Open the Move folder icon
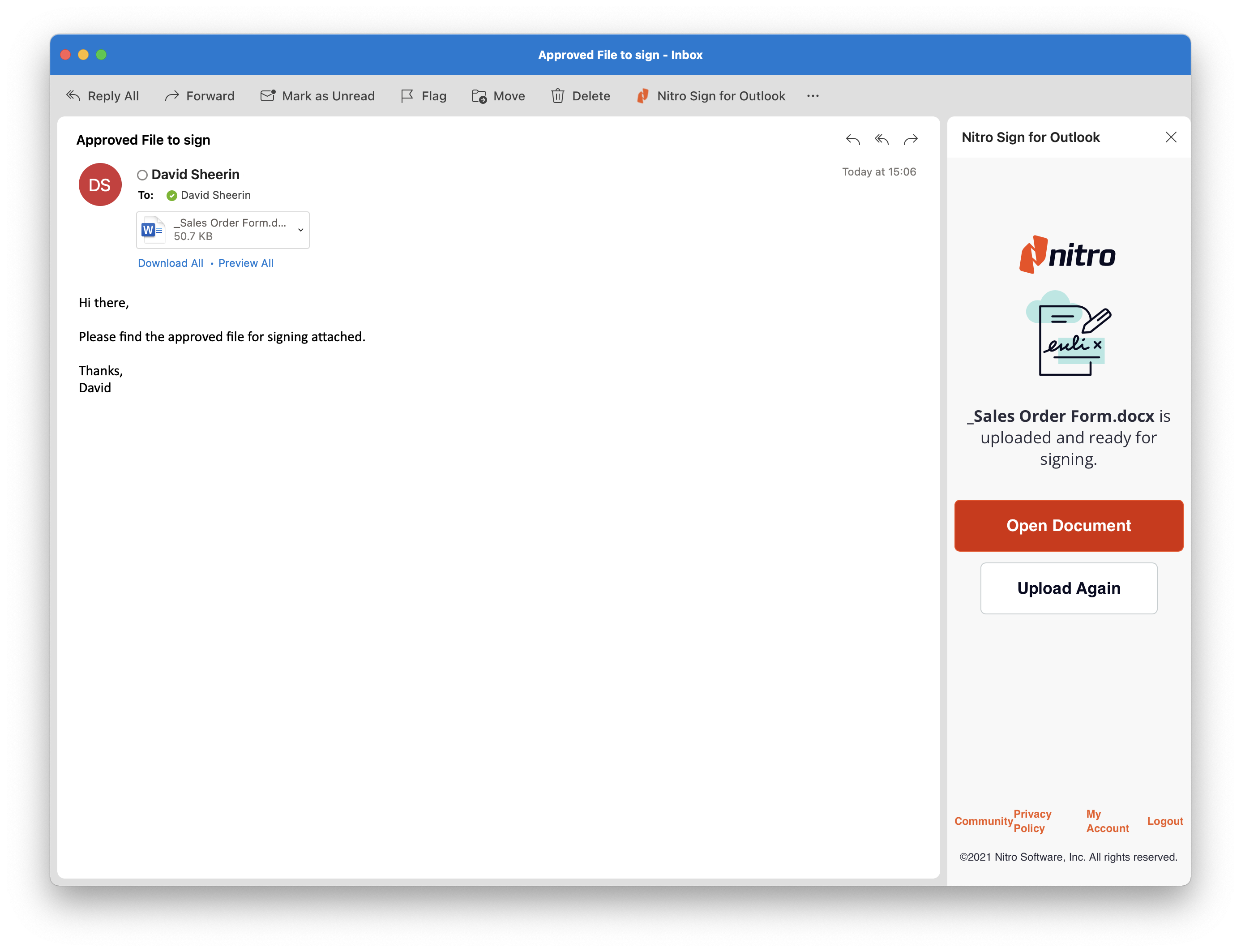 [478, 96]
